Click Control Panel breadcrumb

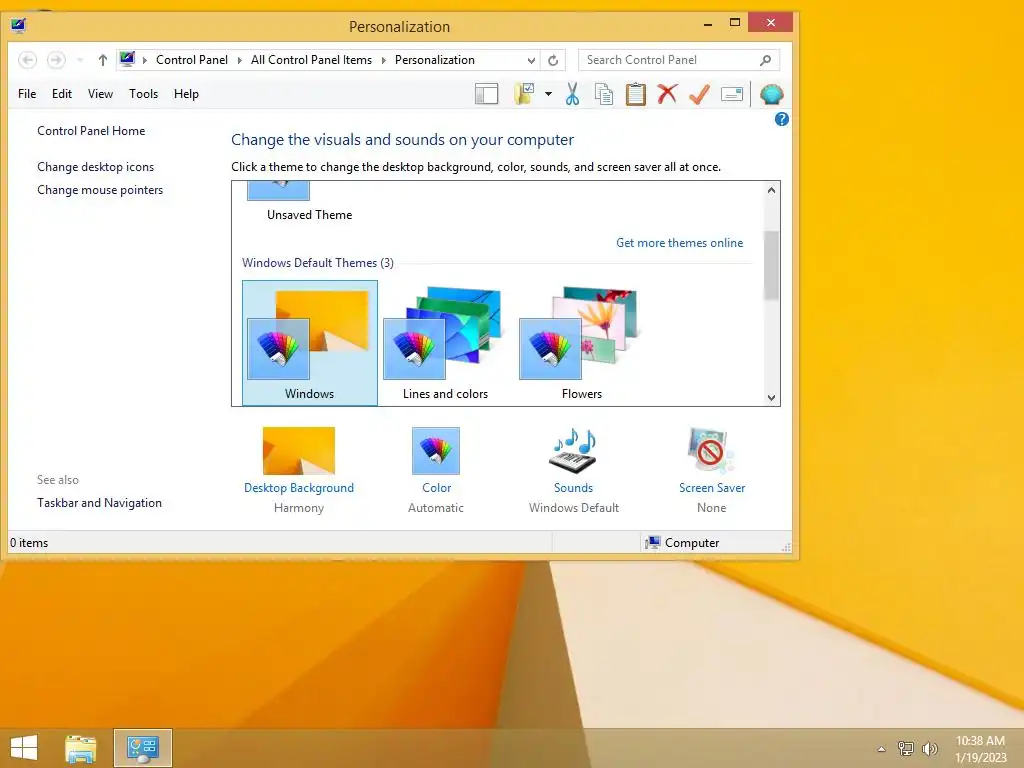point(192,60)
